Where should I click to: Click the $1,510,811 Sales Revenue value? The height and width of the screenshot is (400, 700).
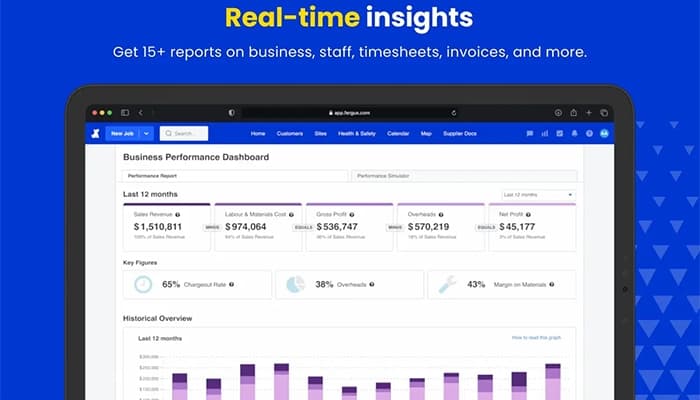[158, 227]
